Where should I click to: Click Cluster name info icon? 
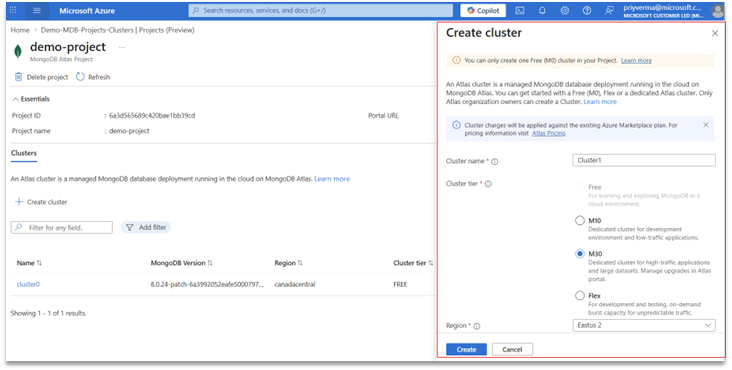495,161
